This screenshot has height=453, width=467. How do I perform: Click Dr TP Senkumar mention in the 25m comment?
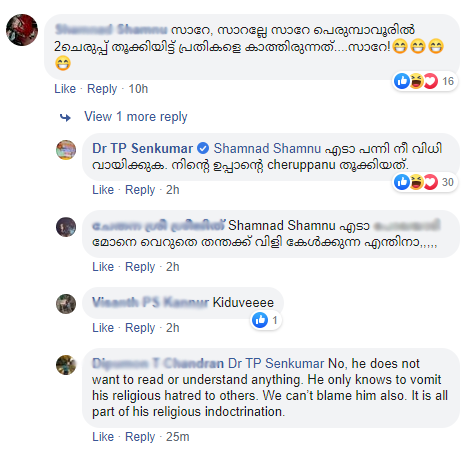(276, 363)
